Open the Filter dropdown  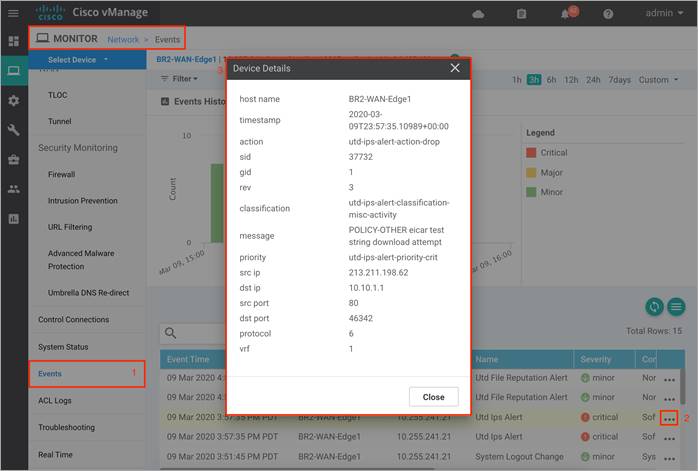pyautogui.click(x=179, y=79)
